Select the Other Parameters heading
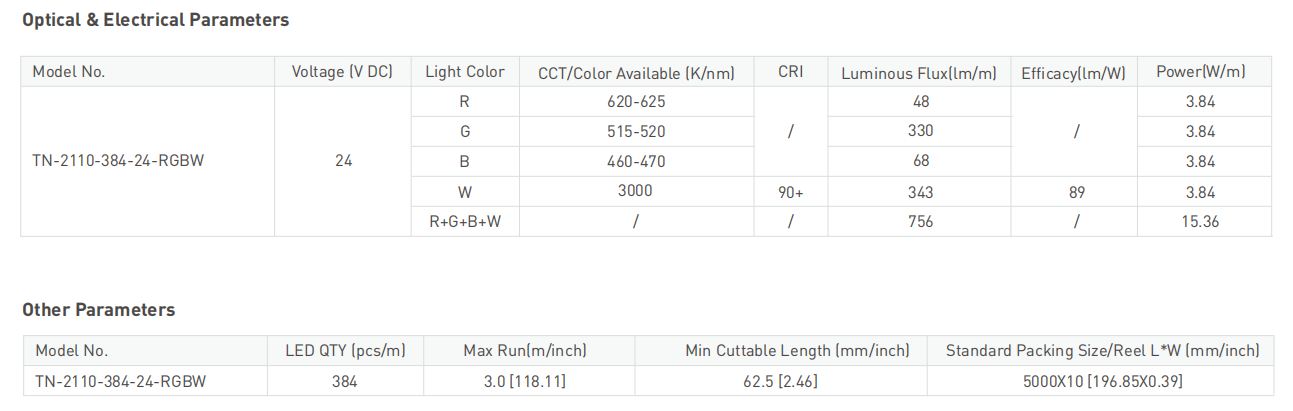1293x411 pixels. (x=98, y=310)
